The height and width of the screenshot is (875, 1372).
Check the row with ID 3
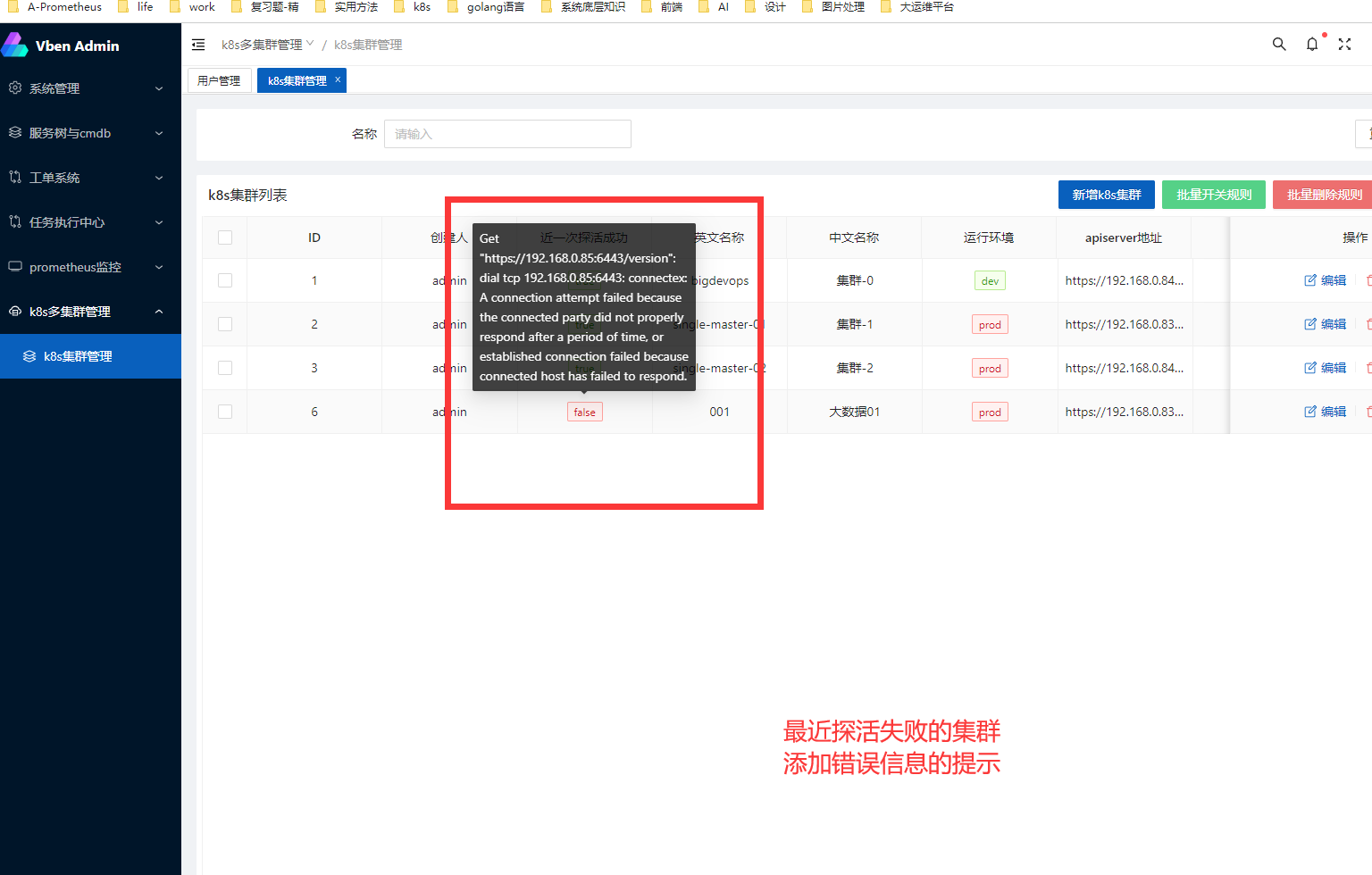[225, 368]
